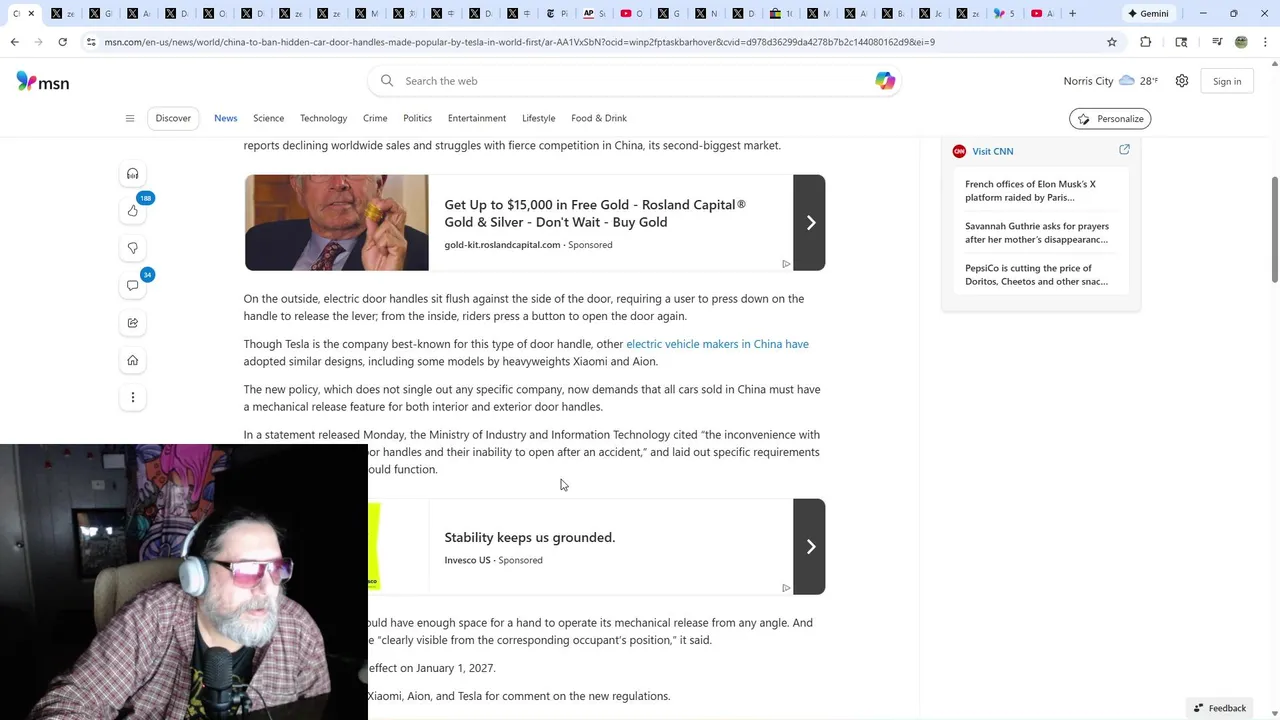The height and width of the screenshot is (720, 1280).
Task: Click the search magnifier icon
Action: 387,81
